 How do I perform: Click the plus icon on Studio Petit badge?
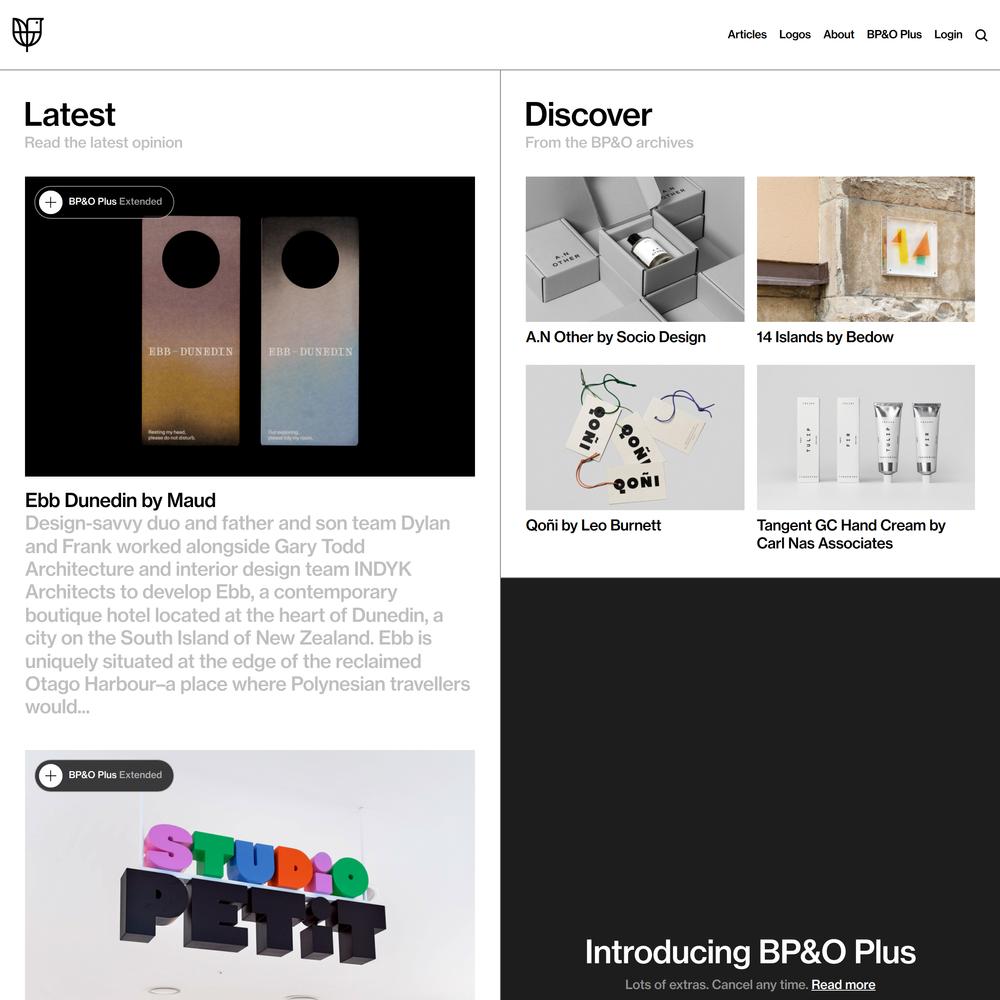tap(50, 776)
